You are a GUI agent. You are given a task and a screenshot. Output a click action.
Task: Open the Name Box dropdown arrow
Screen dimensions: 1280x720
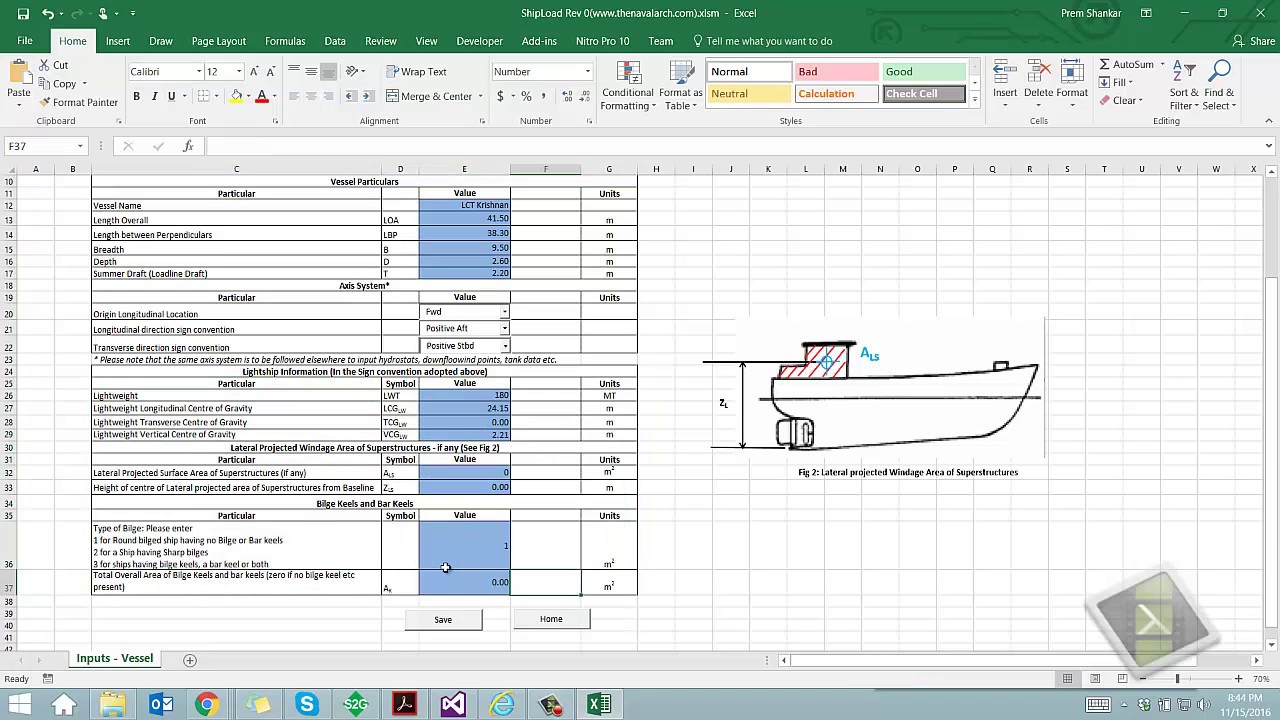80,146
